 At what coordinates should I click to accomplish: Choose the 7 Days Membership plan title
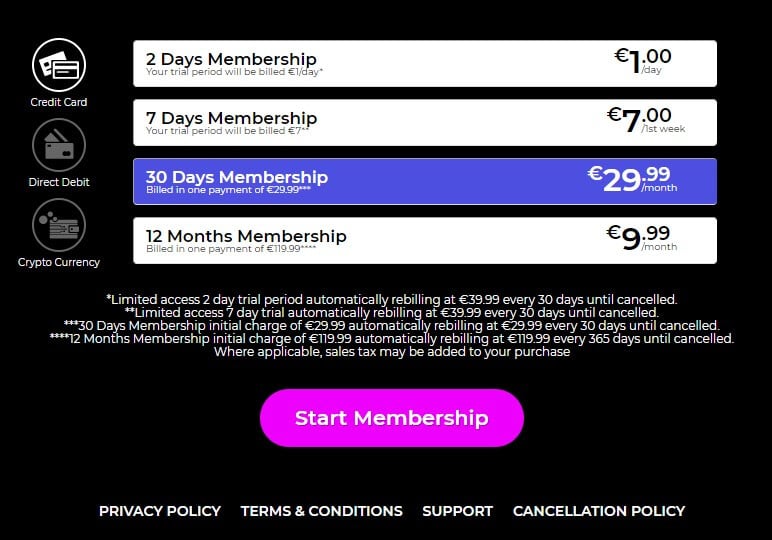pos(231,118)
